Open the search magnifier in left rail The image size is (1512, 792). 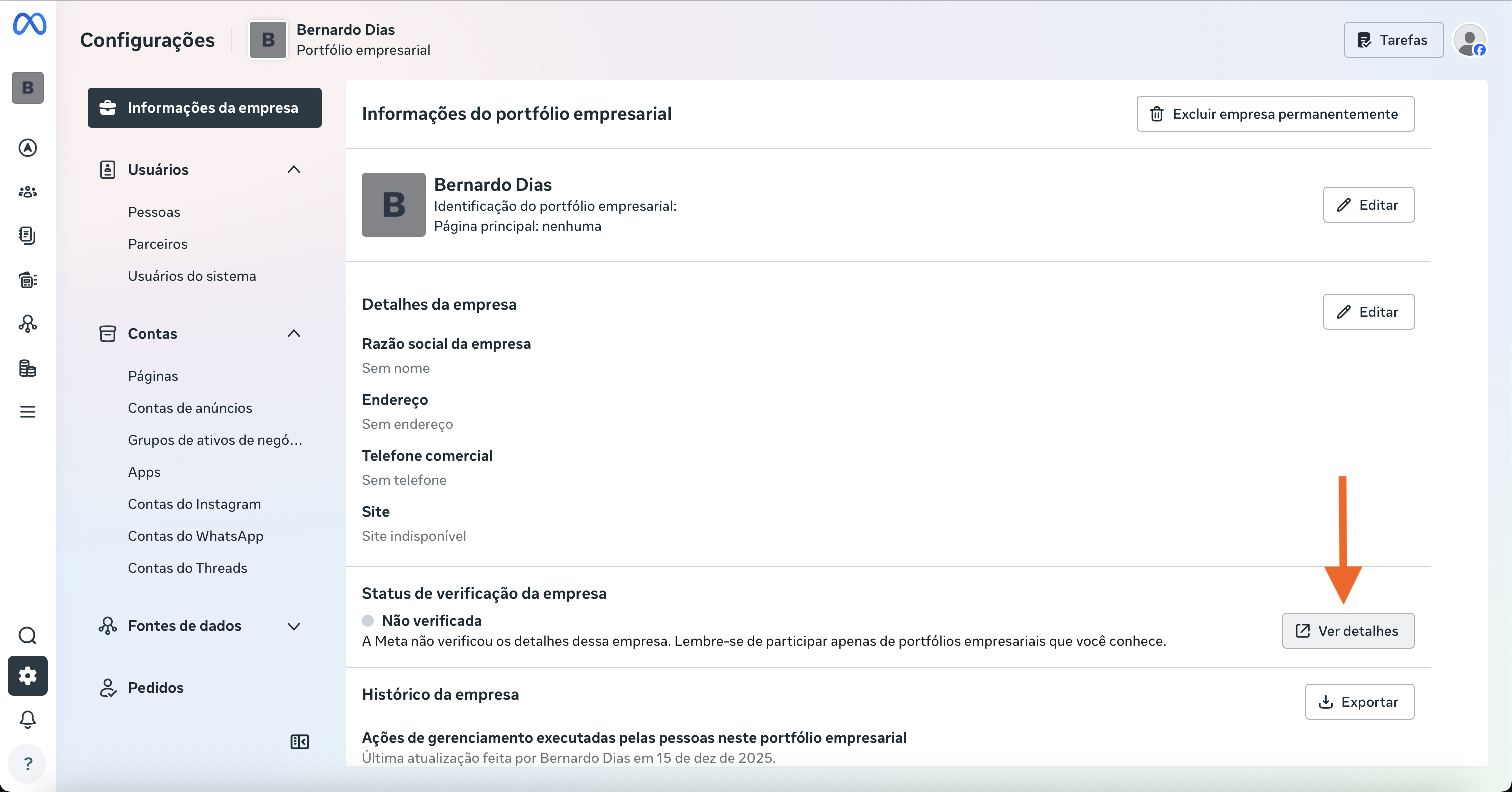point(27,635)
